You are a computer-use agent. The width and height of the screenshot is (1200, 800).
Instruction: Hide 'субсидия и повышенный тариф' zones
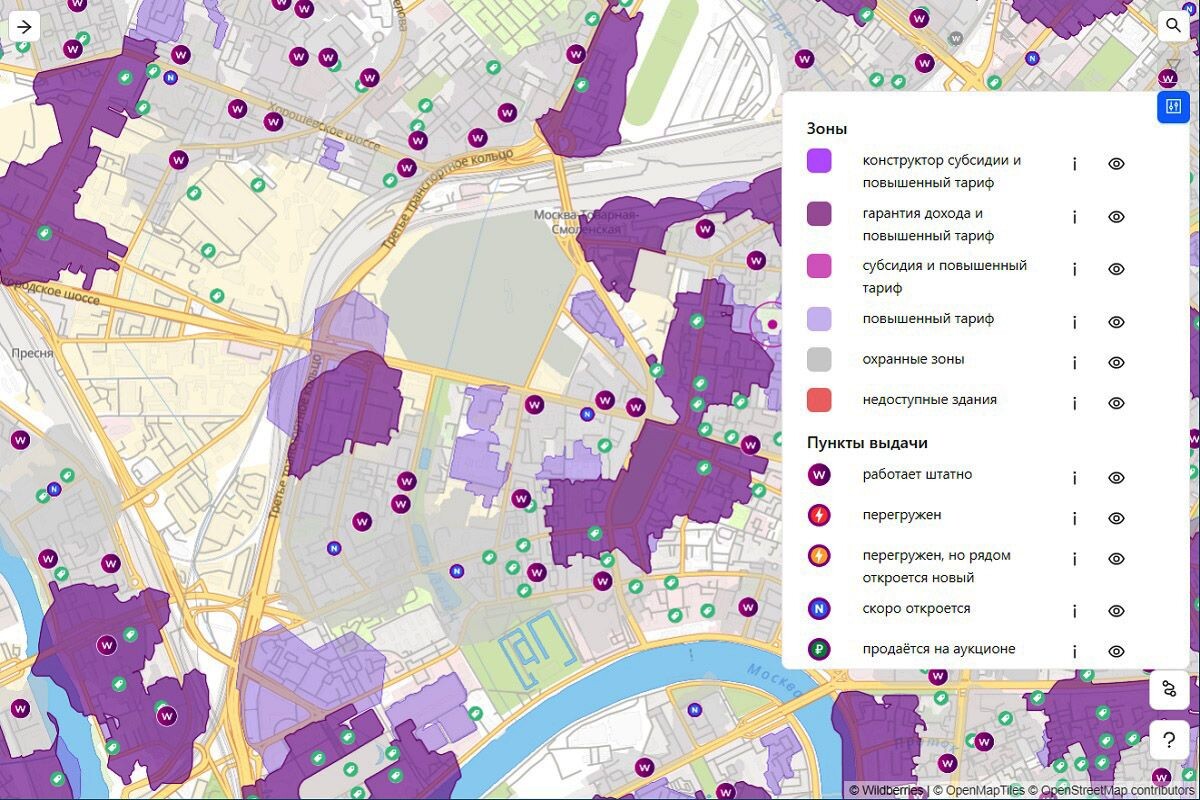pyautogui.click(x=1117, y=269)
